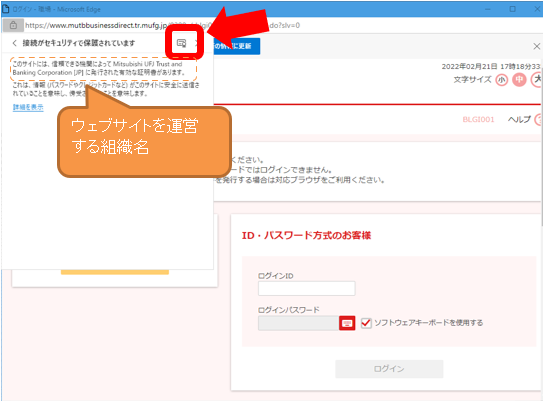This screenshot has height=403, width=544.
Task: Click the lock icon in address bar
Action: pyautogui.click(x=13, y=25)
